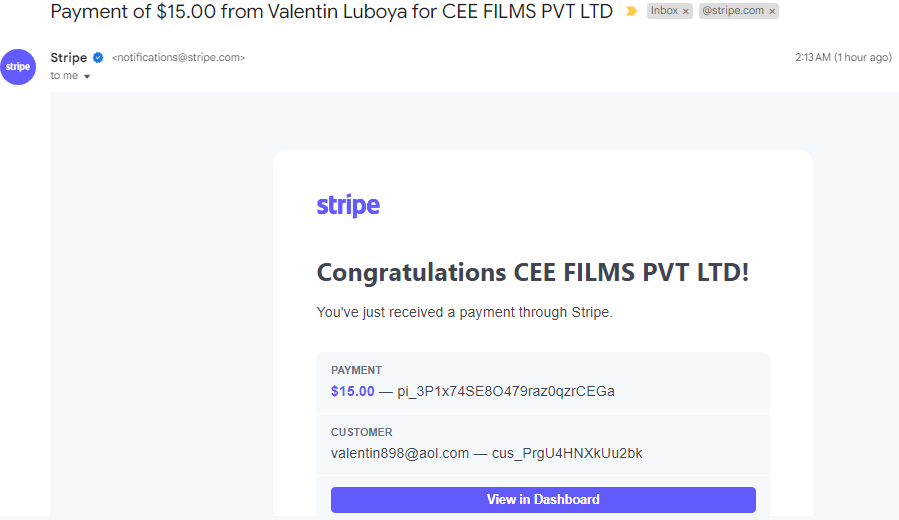The image size is (899, 520).
Task: Click the customer email valentin898@aol.com
Action: (x=400, y=453)
